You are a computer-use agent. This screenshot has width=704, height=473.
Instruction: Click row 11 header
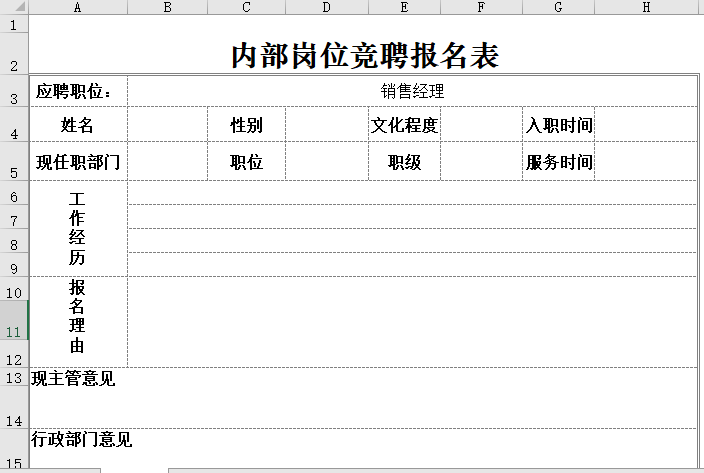pos(14,332)
